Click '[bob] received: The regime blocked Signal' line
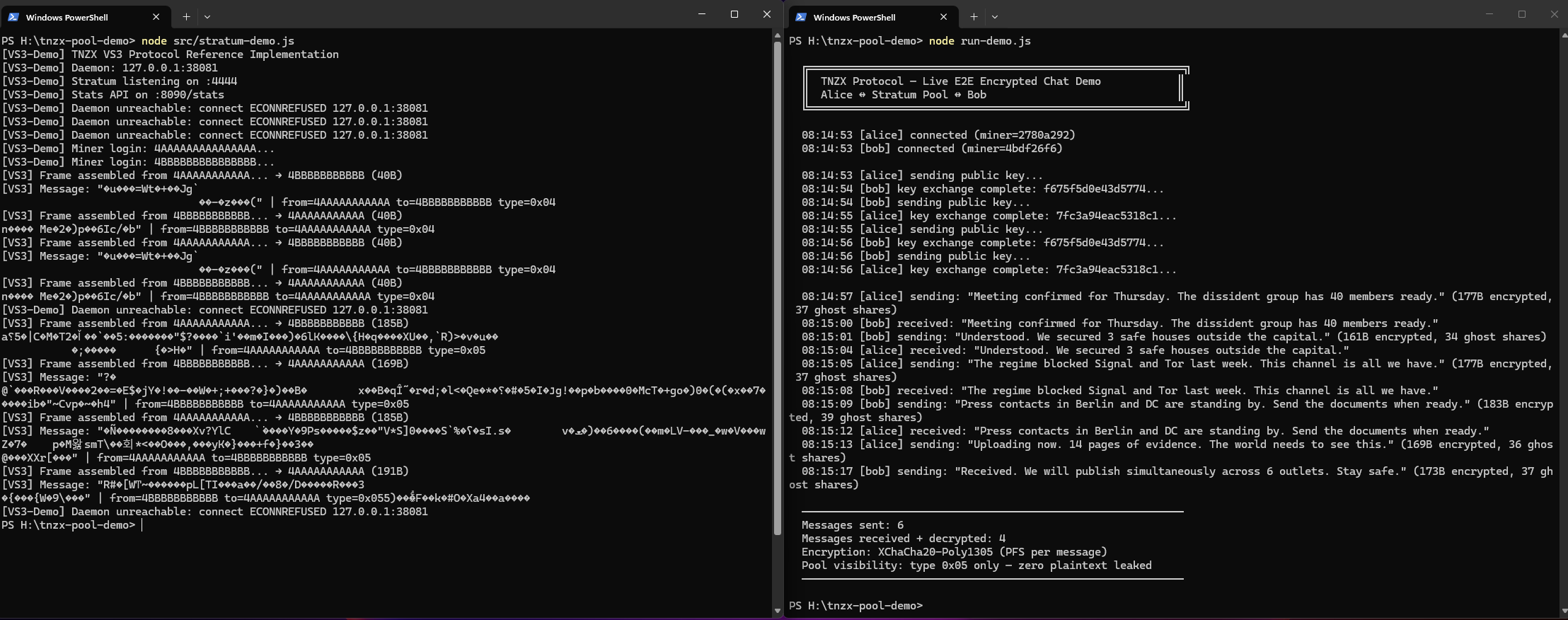This screenshot has height=620, width=1568. (1120, 391)
